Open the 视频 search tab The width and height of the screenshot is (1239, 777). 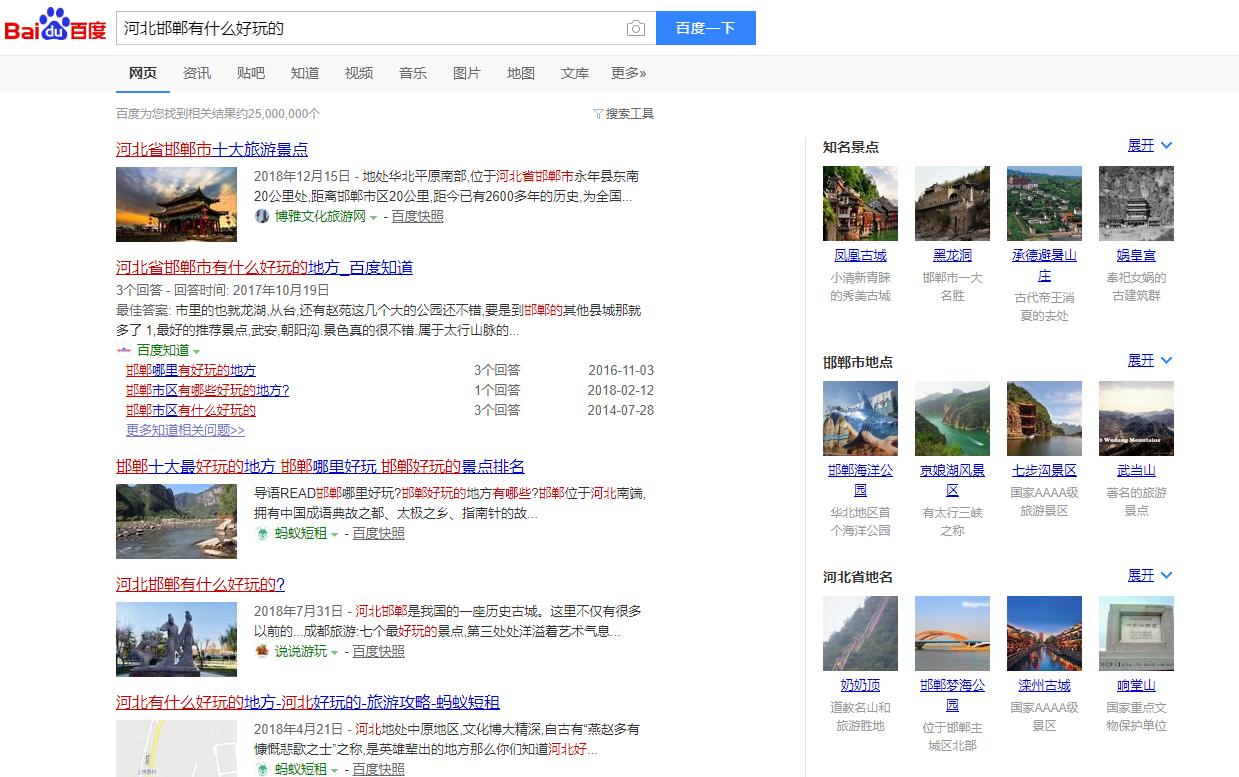(x=358, y=73)
